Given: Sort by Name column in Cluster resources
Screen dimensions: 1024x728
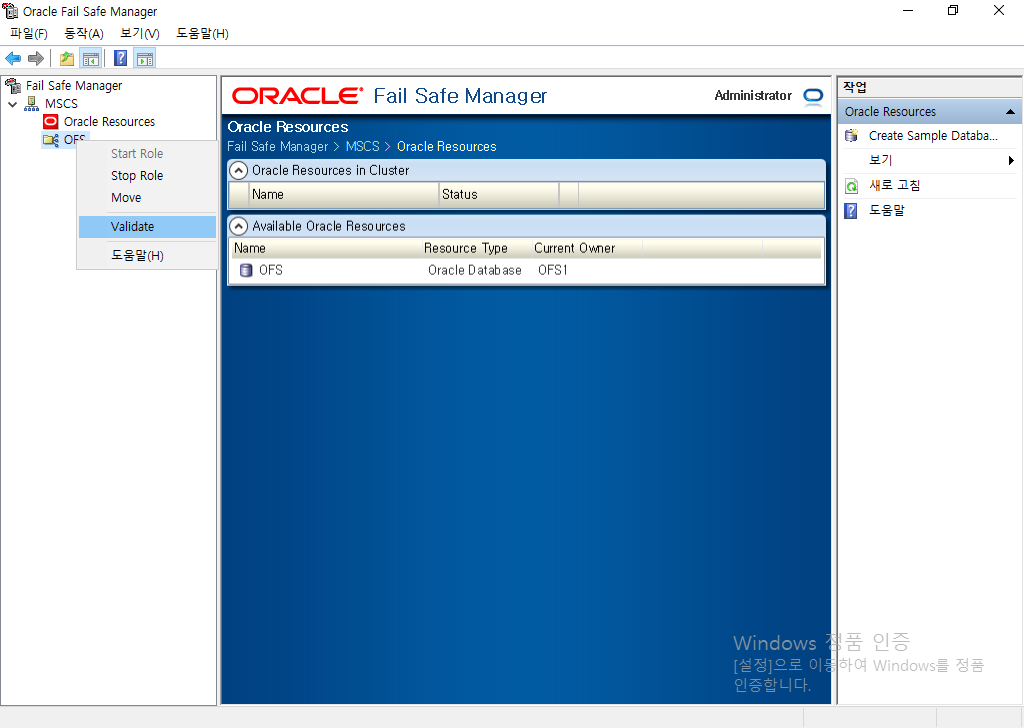Looking at the screenshot, I should (344, 195).
